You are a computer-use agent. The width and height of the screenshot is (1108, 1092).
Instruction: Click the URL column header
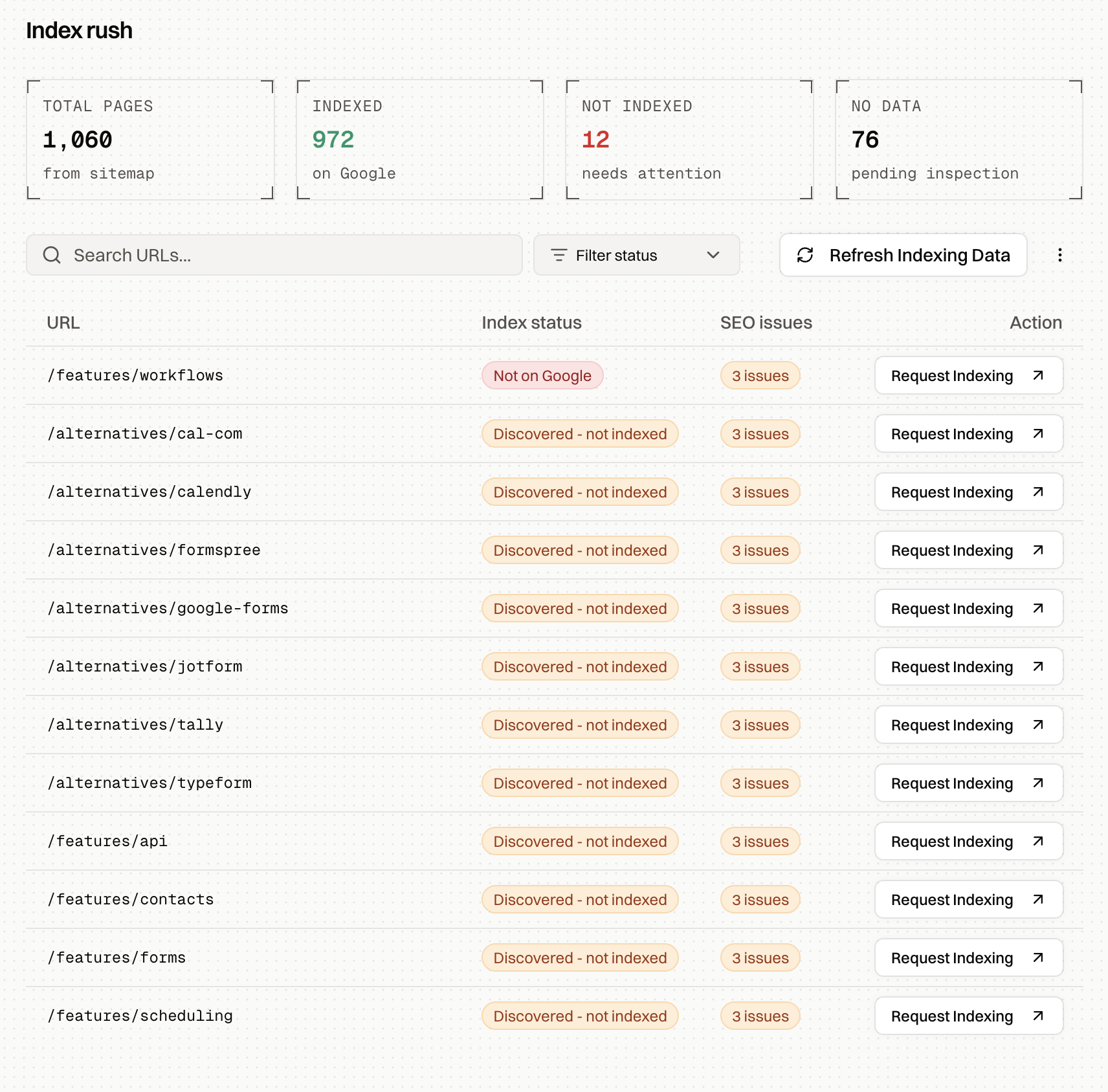click(63, 322)
